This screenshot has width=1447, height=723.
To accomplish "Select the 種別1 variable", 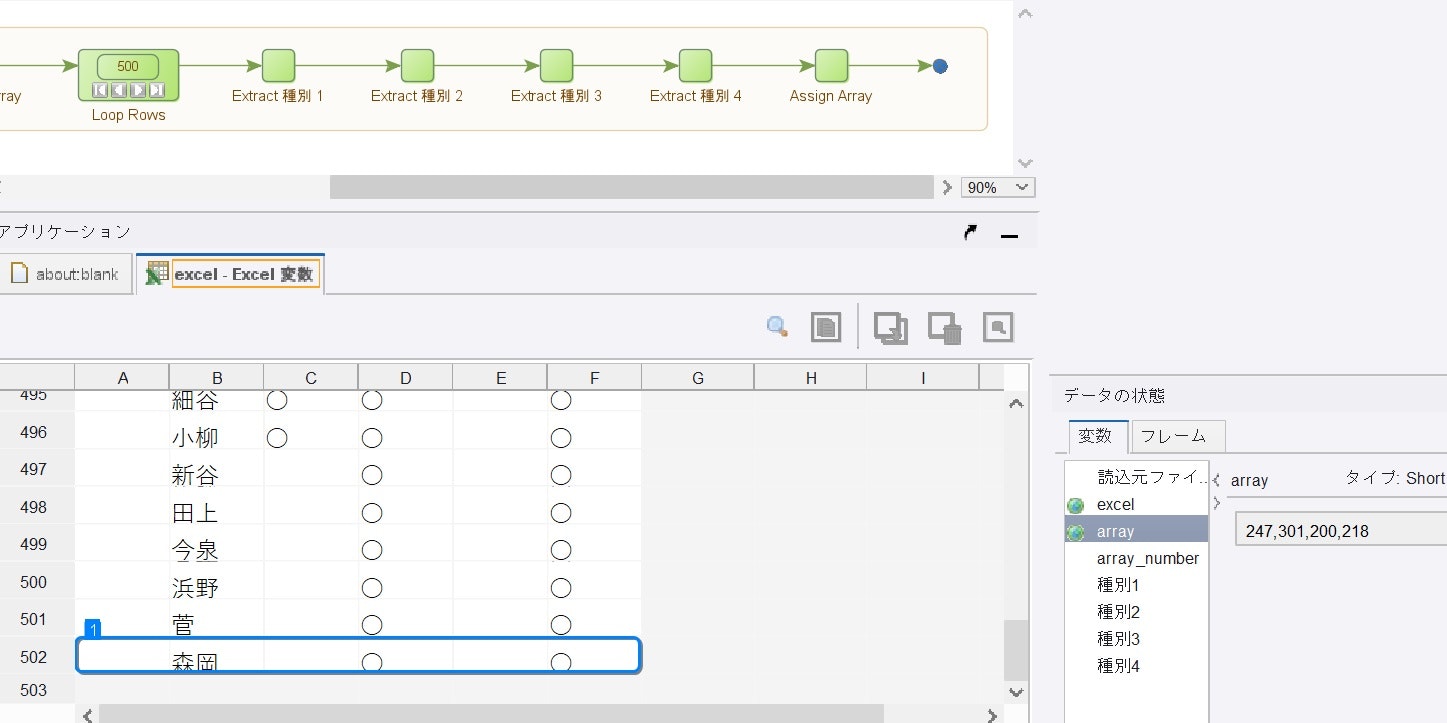I will tap(1137, 585).
